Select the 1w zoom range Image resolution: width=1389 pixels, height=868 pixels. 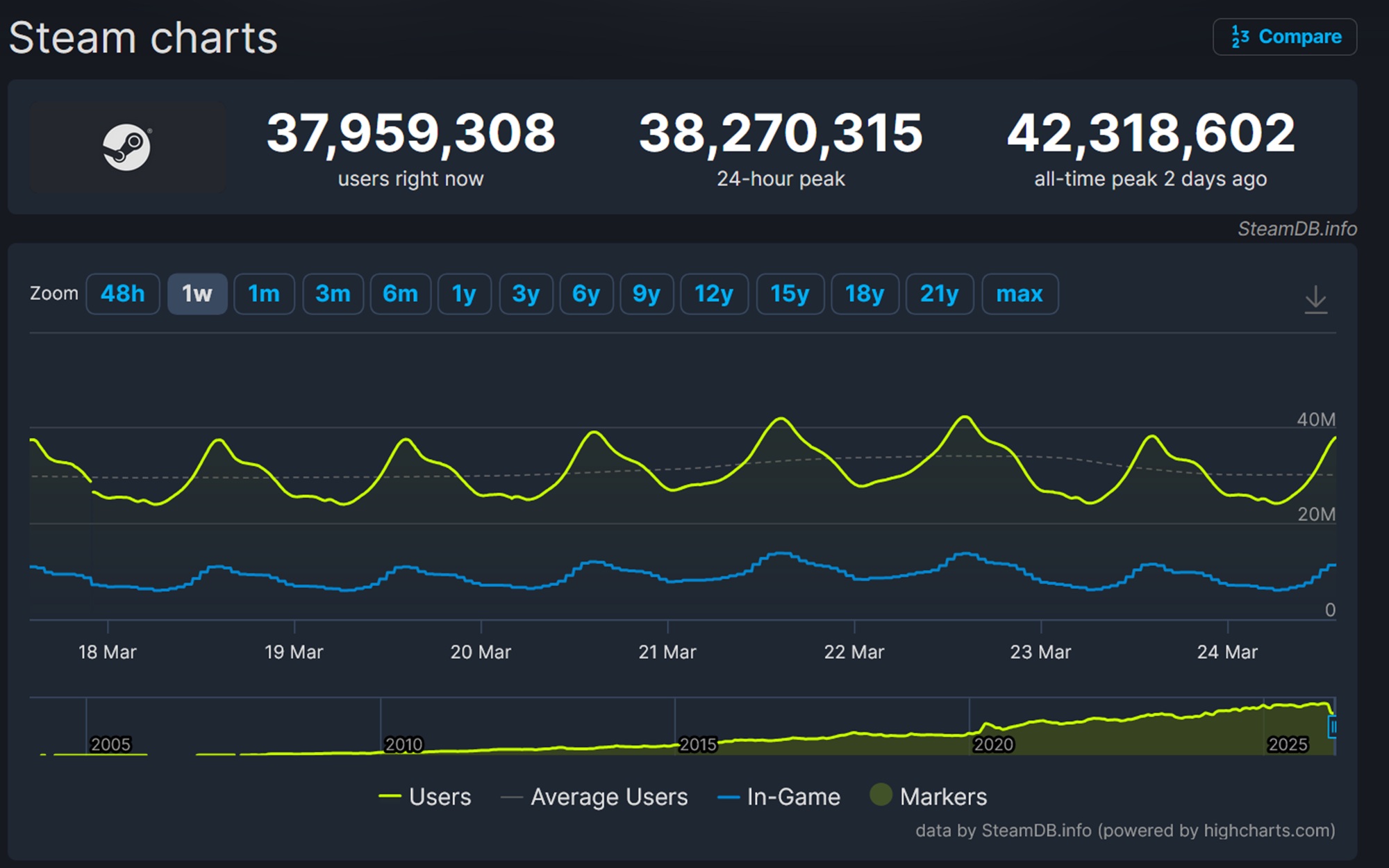point(197,294)
